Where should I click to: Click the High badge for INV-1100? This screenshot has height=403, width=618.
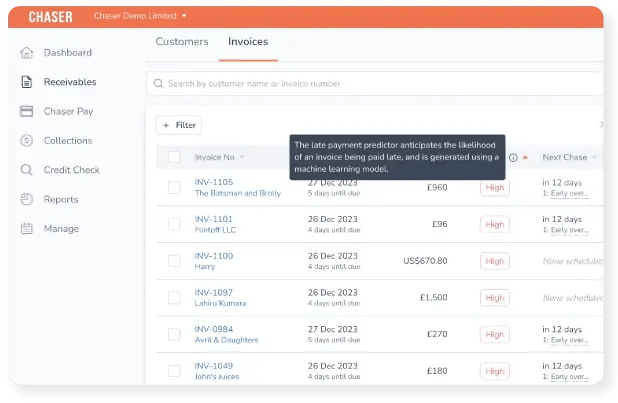495,261
